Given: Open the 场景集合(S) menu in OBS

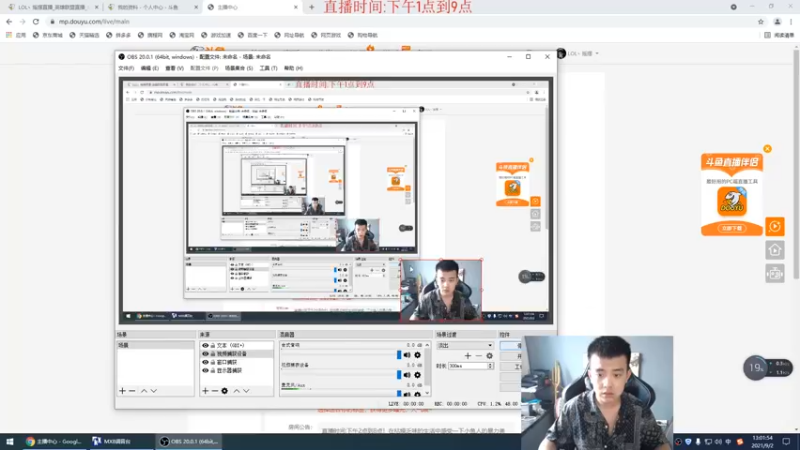Looking at the screenshot, I should [239, 68].
